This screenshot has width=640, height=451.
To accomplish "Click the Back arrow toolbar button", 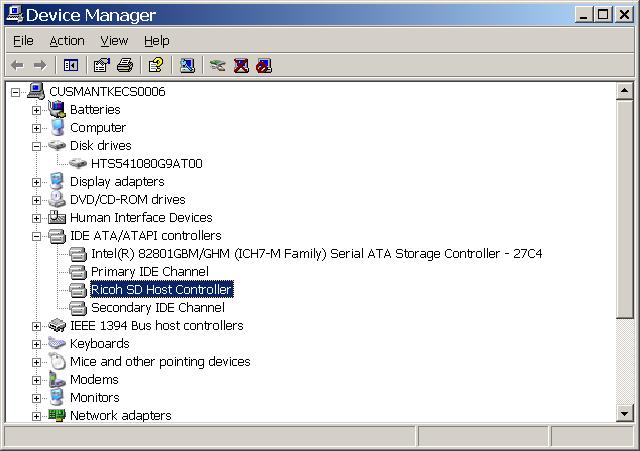I will click(x=17, y=65).
